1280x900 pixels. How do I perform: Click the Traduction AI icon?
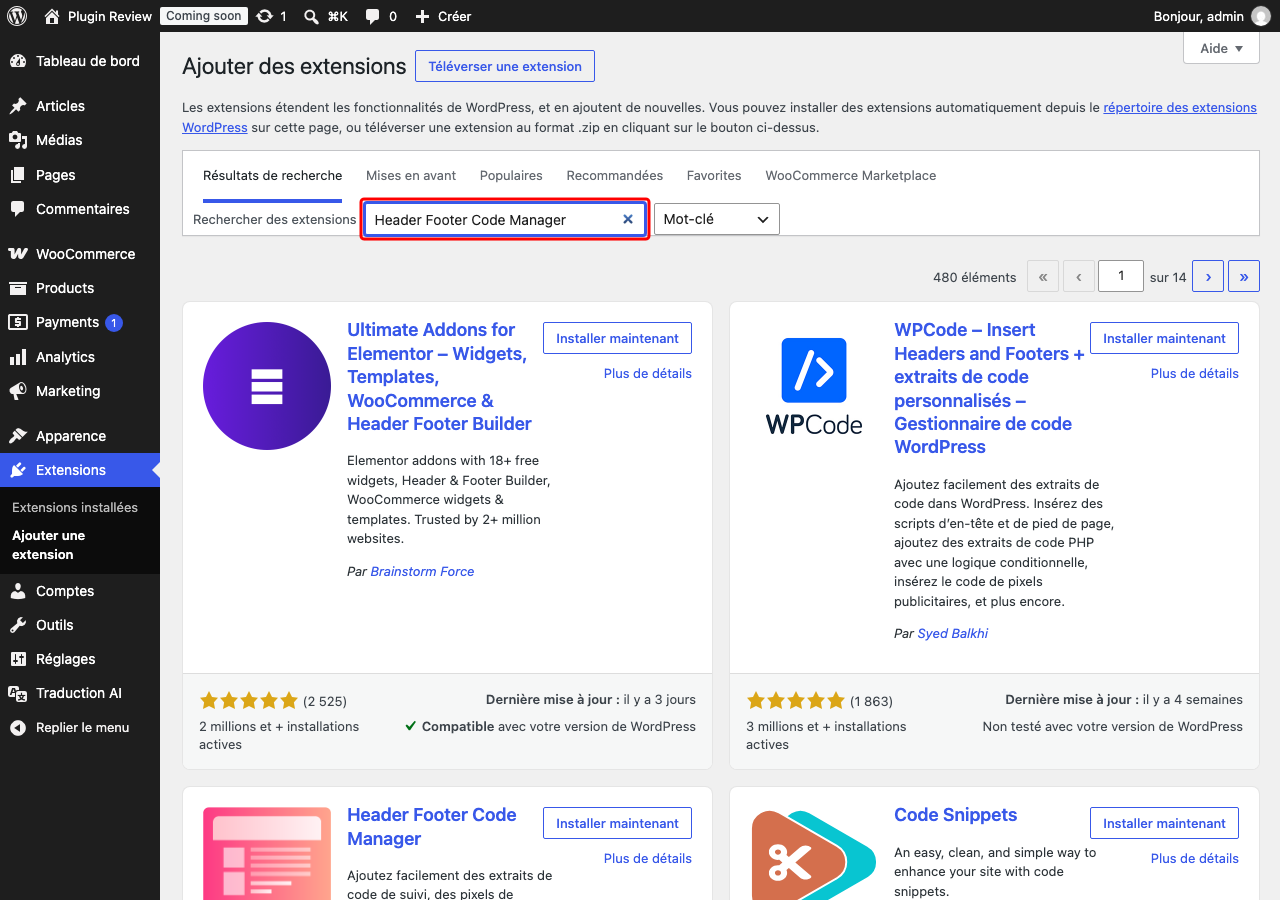[18, 693]
